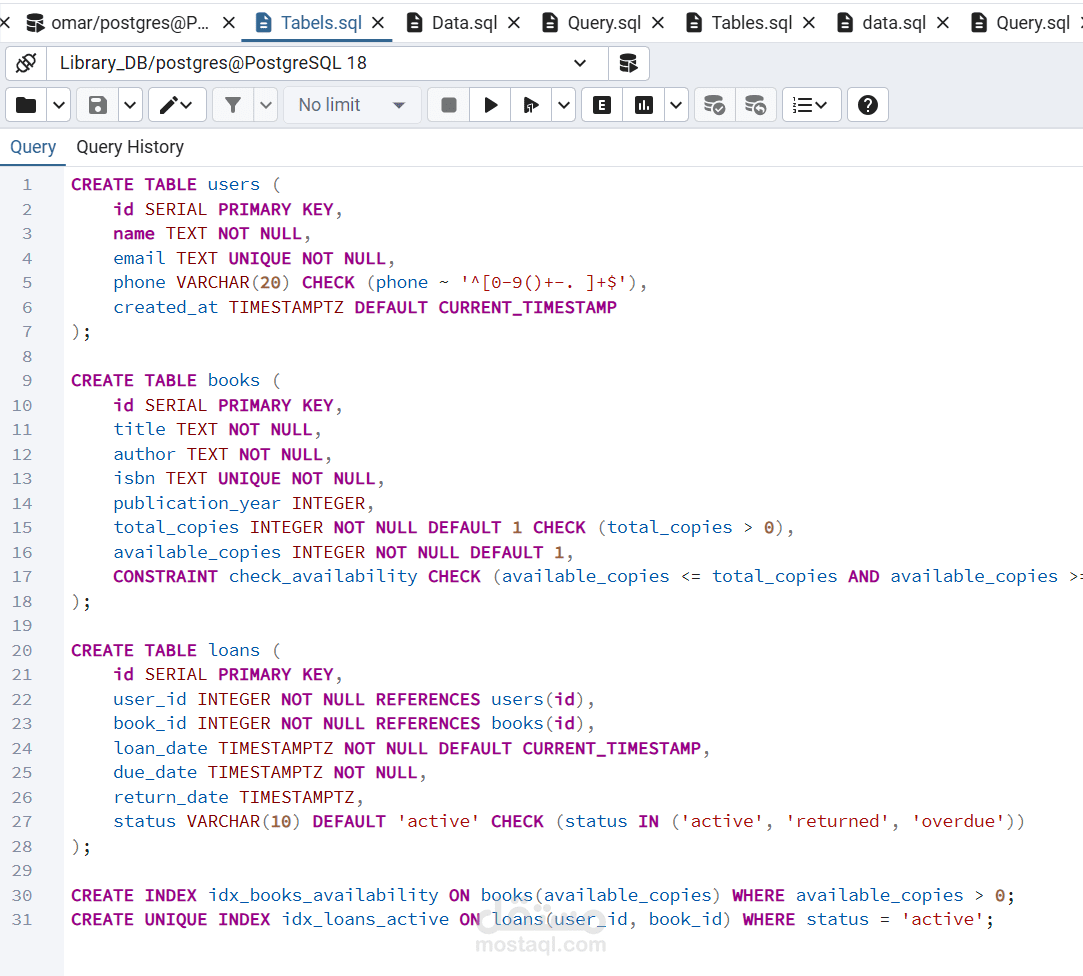Open the Save File options arrow
The image size is (1083, 976).
pyautogui.click(x=130, y=105)
